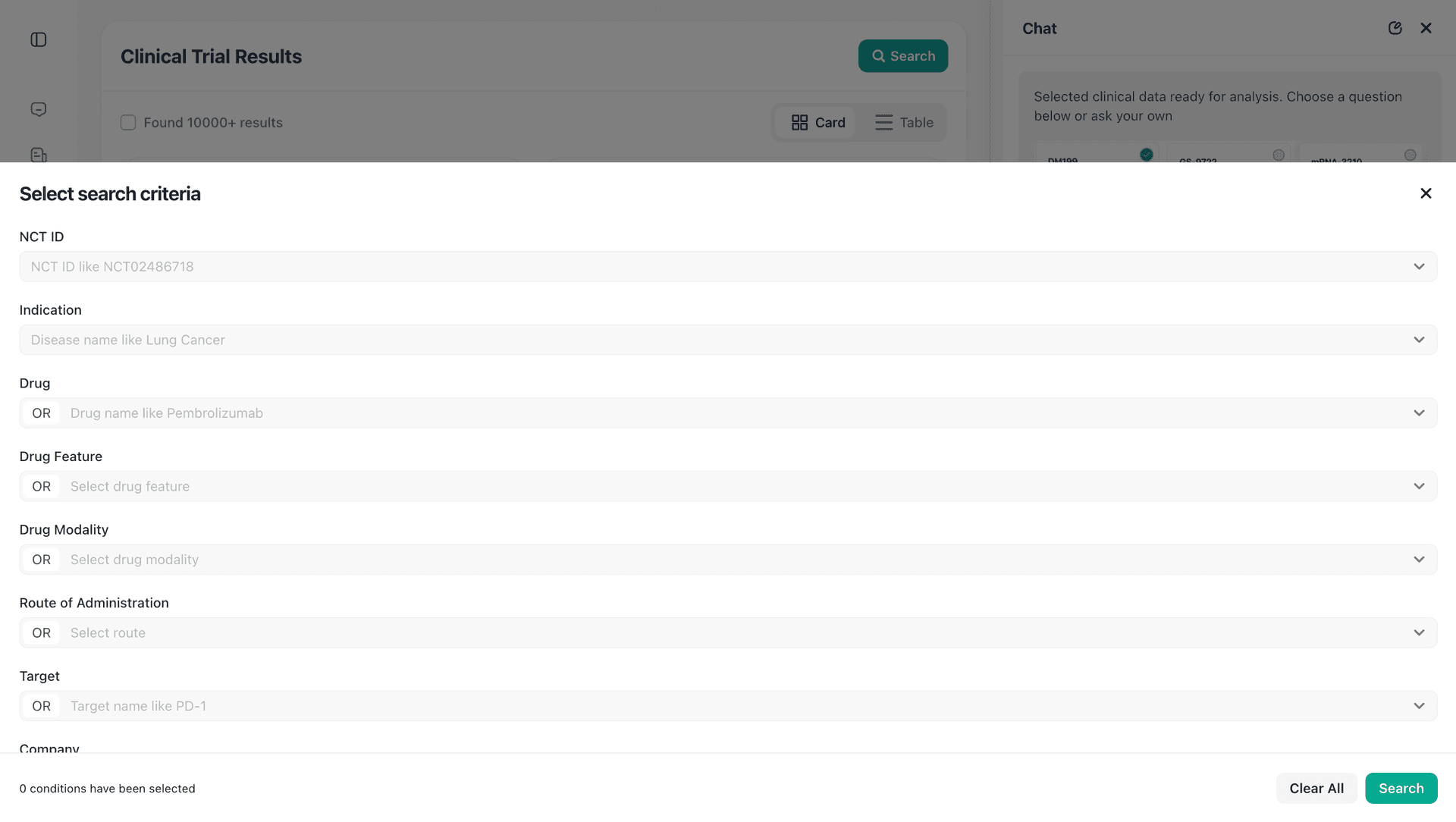Check the Found 10000+ results checkbox
Viewport: 1456px width, 822px height.
pyautogui.click(x=128, y=123)
